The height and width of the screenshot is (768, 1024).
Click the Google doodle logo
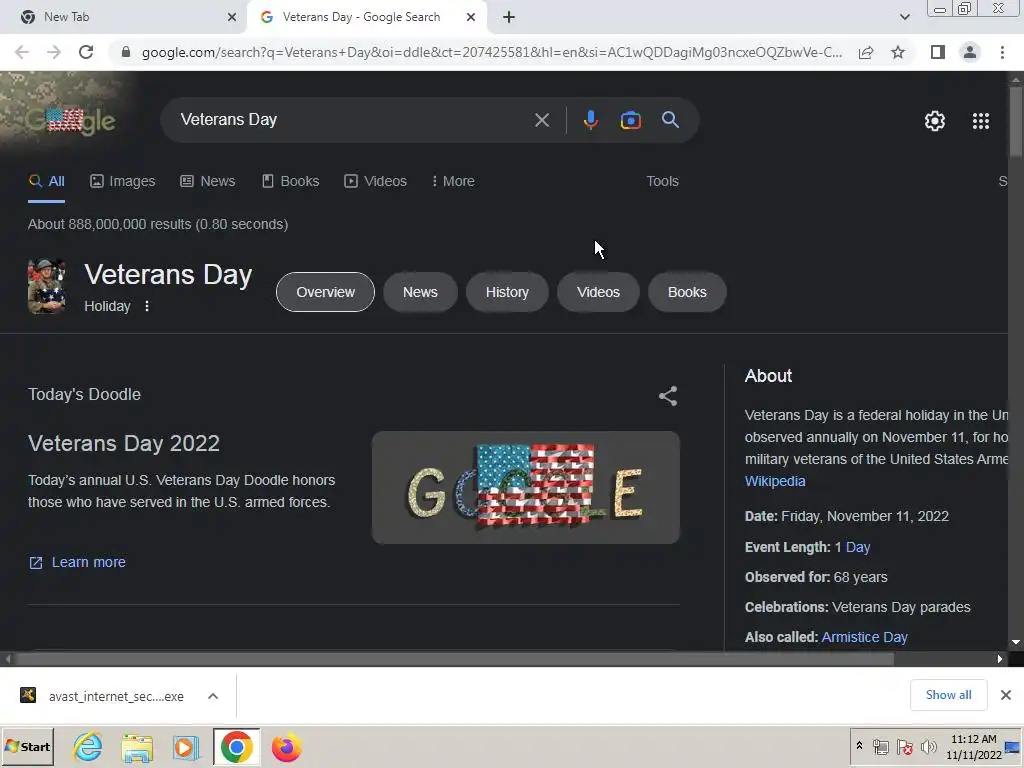[71, 120]
